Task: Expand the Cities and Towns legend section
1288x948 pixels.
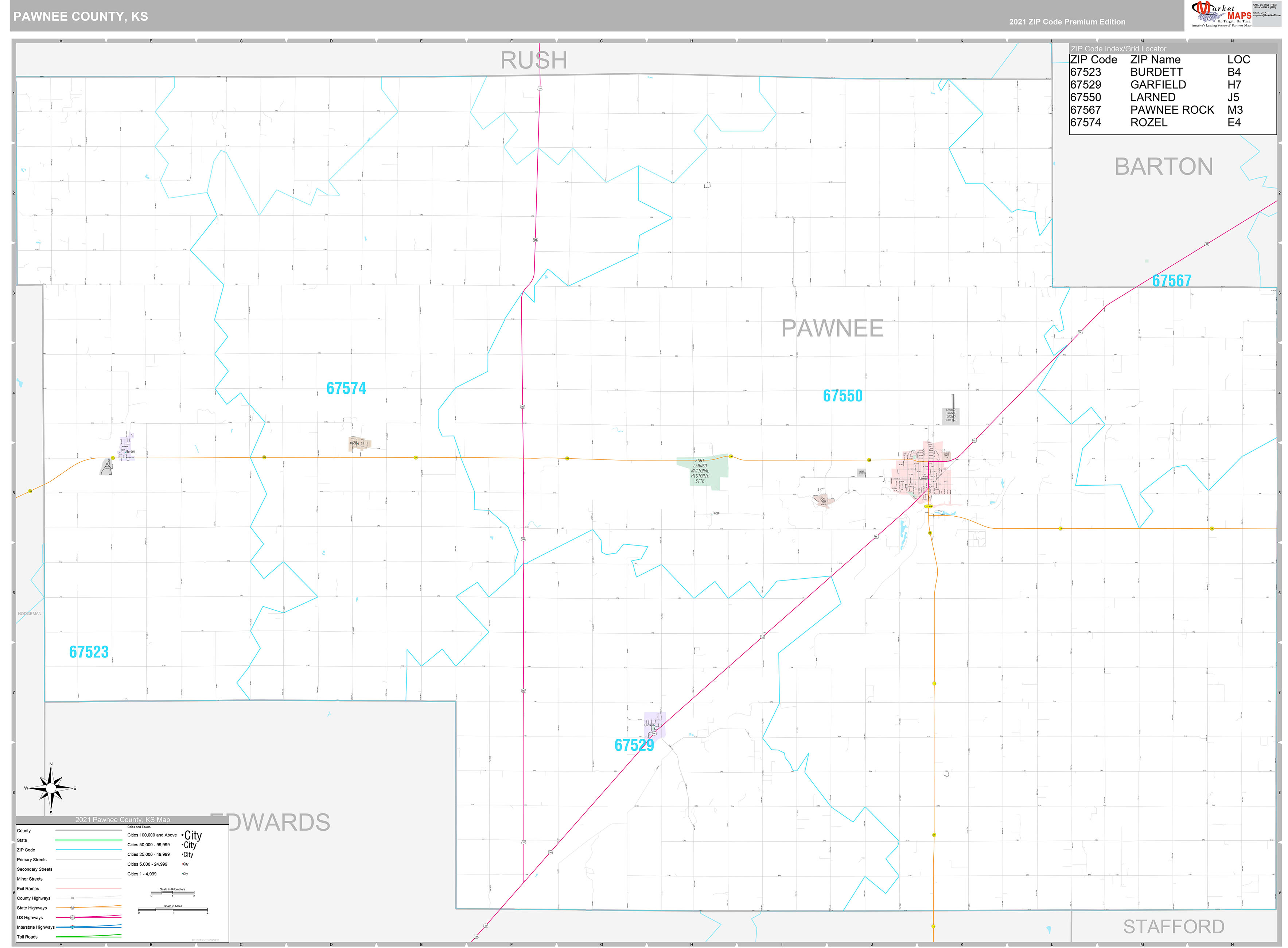Action: click(x=139, y=827)
